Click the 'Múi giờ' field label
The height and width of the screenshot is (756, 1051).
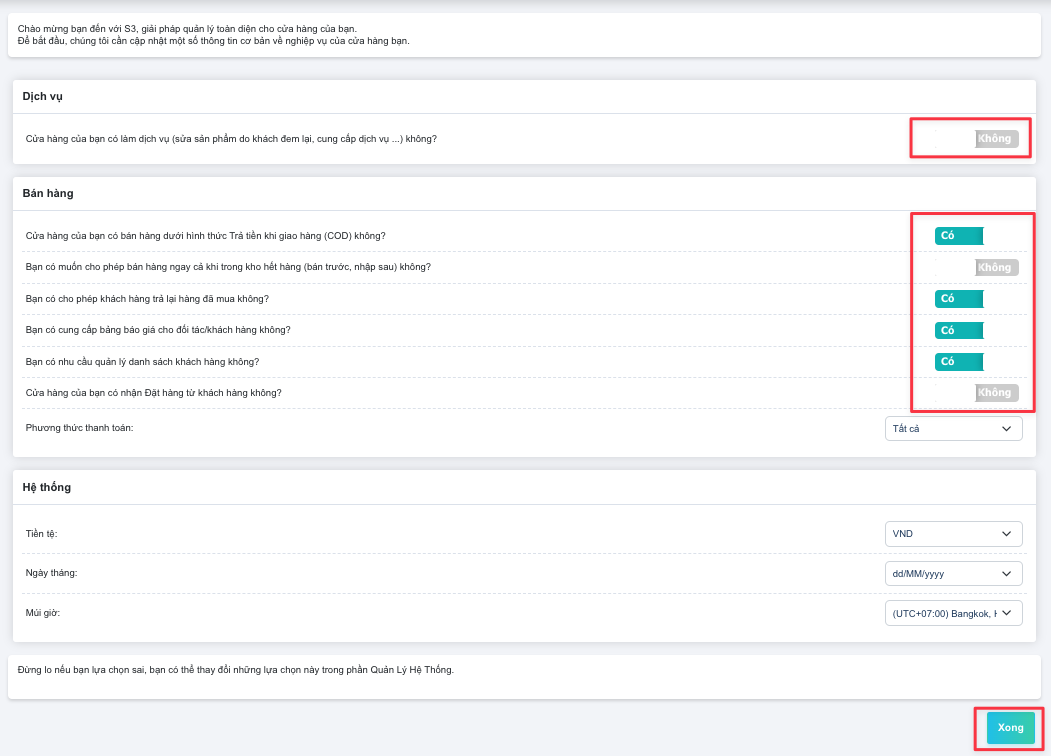43,612
